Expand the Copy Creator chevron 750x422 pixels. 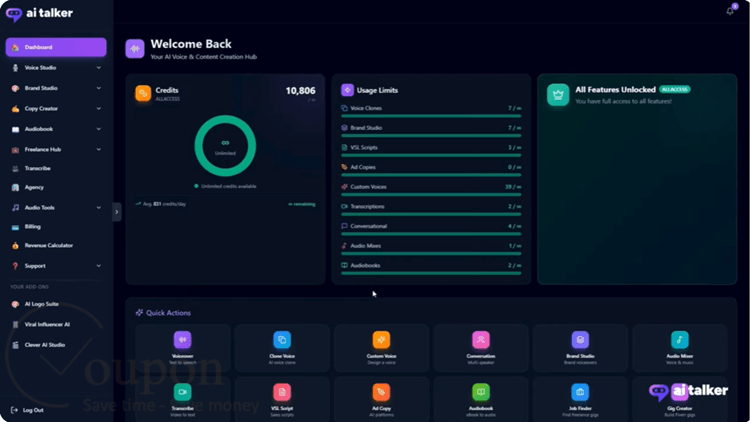tap(99, 109)
